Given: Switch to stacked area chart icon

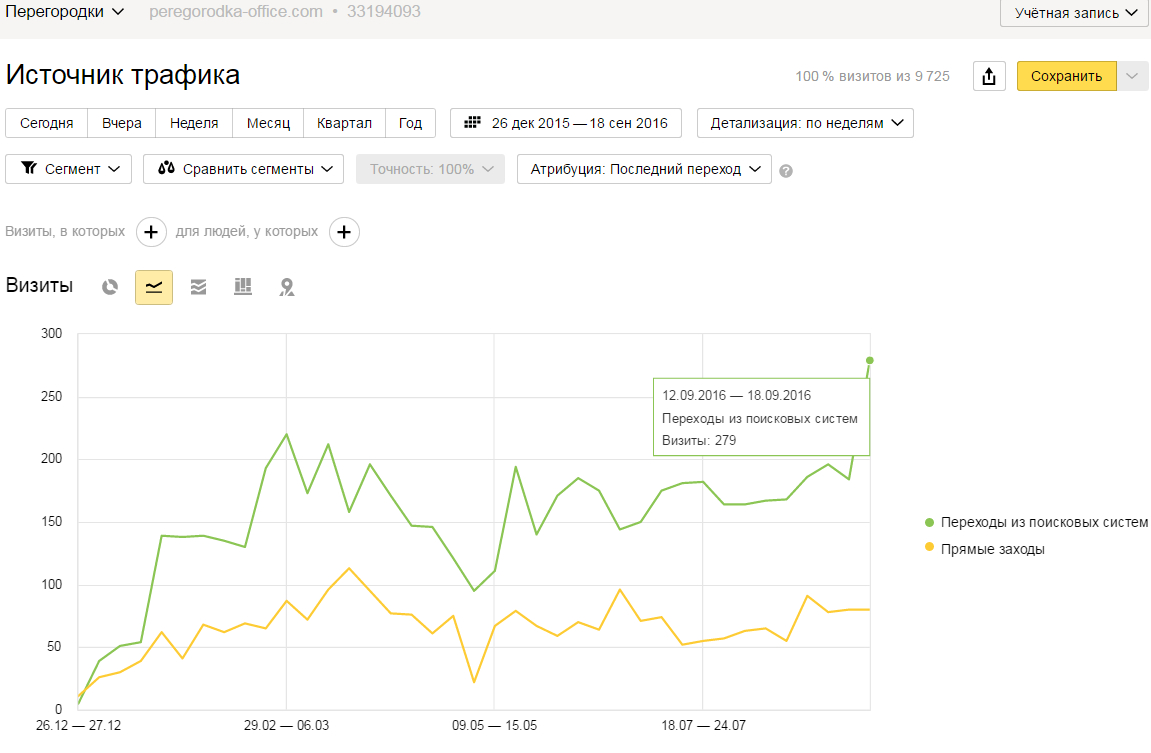Looking at the screenshot, I should click(x=198, y=287).
